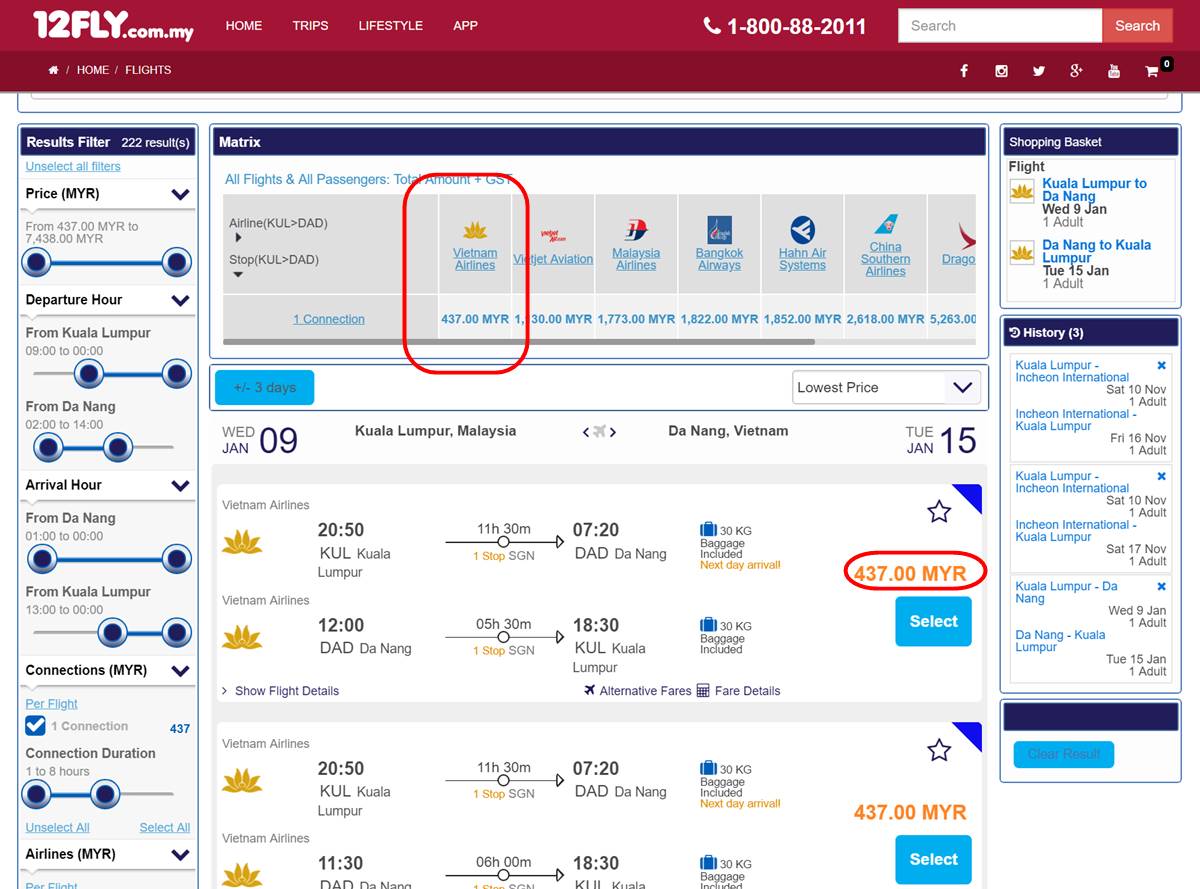Screen dimensions: 1200x889
Task: Click Connection Duration slider upper handle
Action: click(x=105, y=795)
